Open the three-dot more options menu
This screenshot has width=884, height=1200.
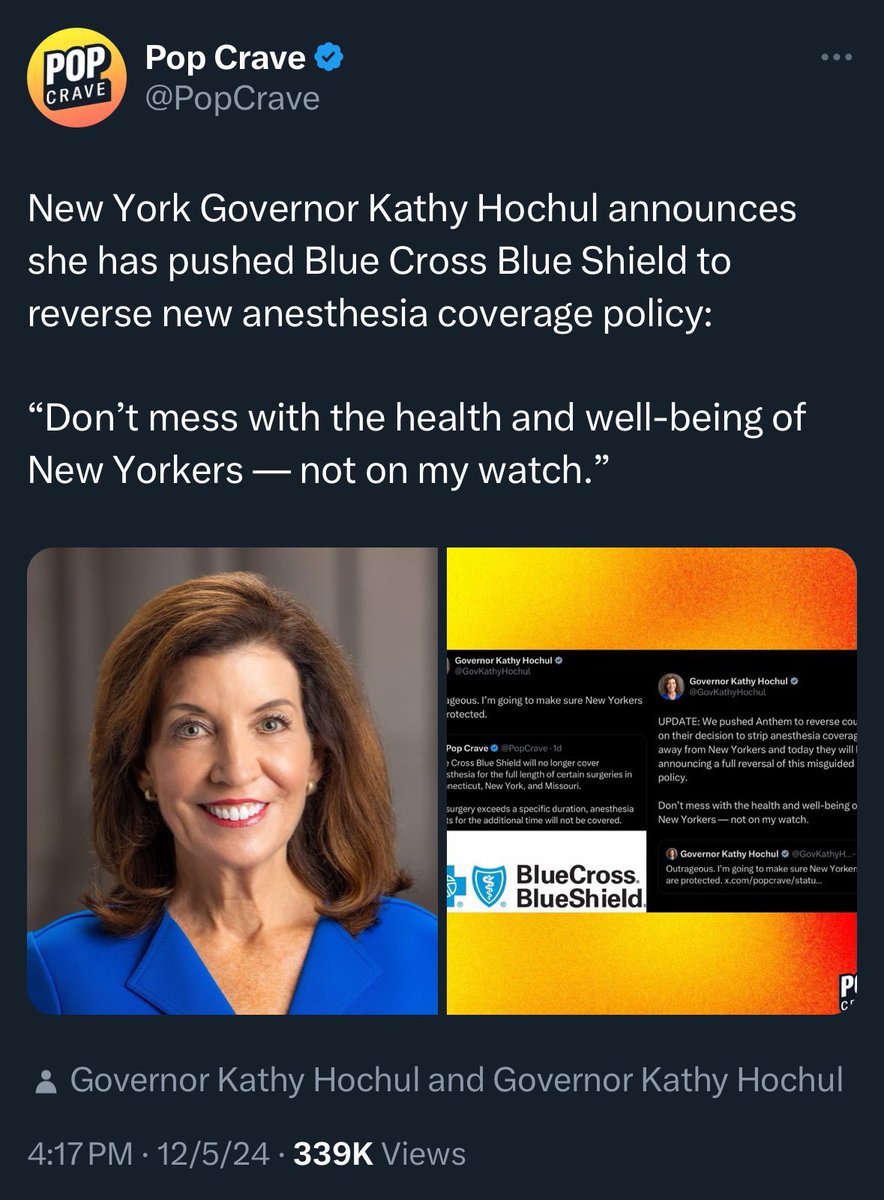[837, 57]
